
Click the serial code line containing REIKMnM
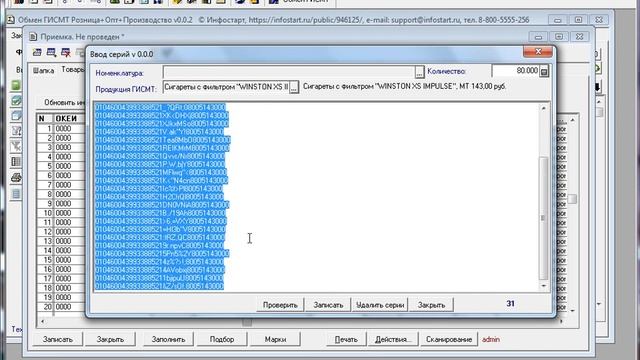162,148
